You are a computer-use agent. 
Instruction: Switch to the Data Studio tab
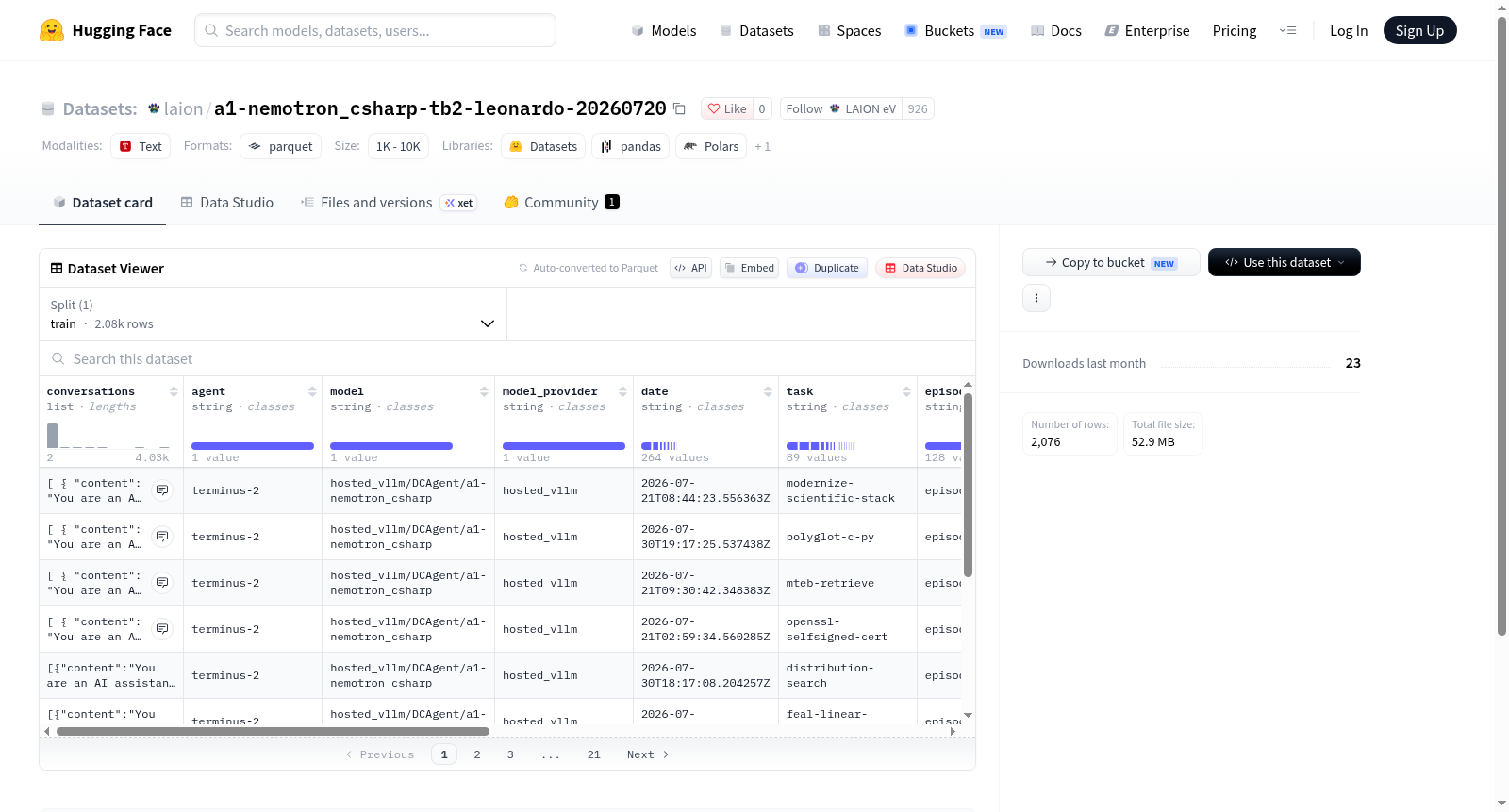click(x=227, y=202)
